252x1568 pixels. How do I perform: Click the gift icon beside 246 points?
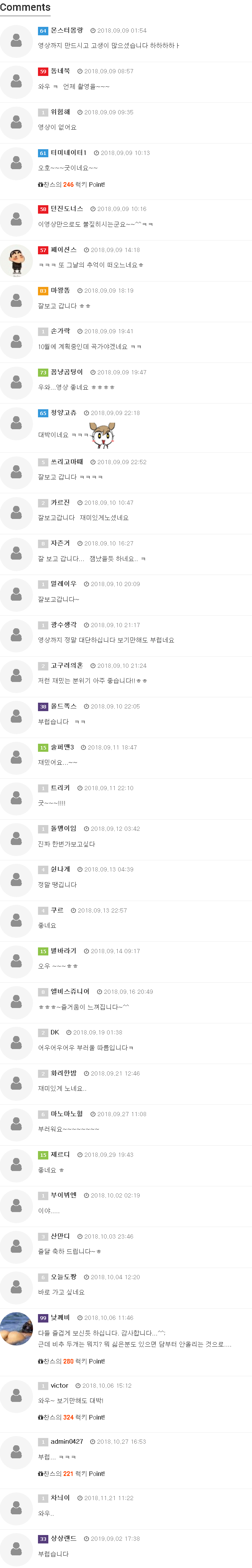(x=40, y=184)
